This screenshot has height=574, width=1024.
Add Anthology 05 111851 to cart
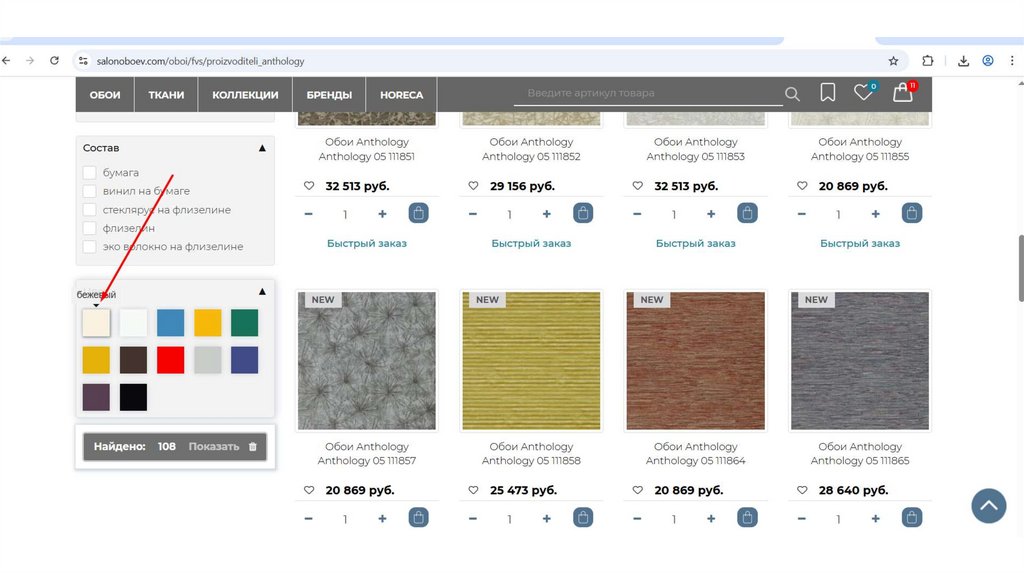click(419, 214)
